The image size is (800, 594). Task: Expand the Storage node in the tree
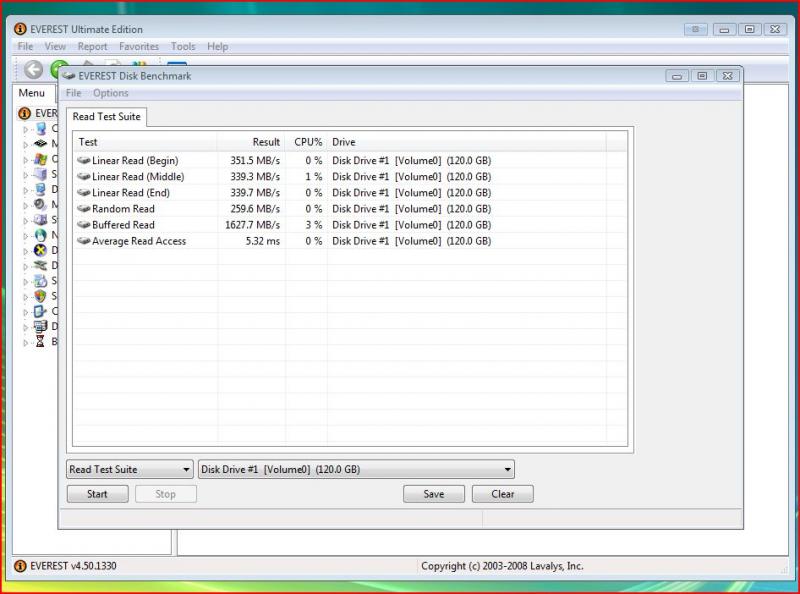[x=26, y=220]
